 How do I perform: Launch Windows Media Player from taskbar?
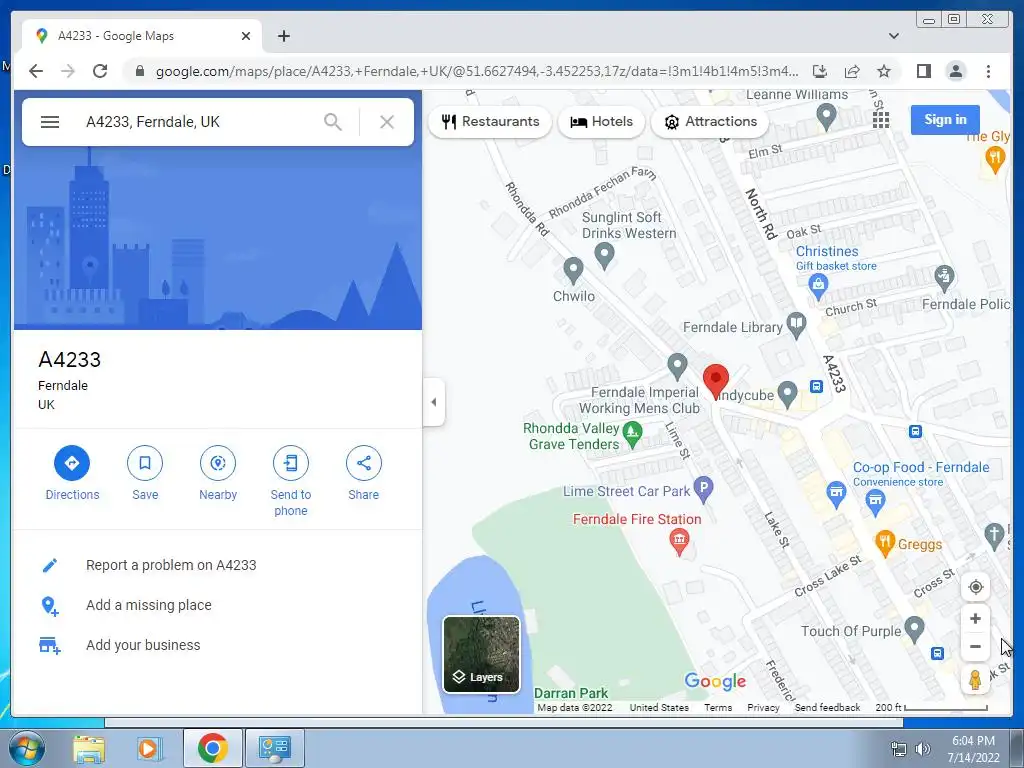tap(148, 748)
